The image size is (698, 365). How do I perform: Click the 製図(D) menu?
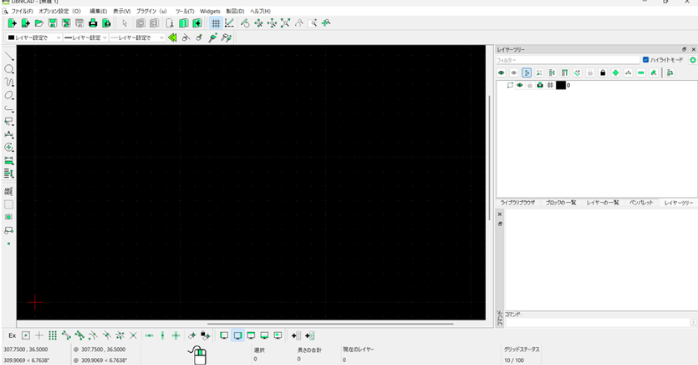point(235,11)
